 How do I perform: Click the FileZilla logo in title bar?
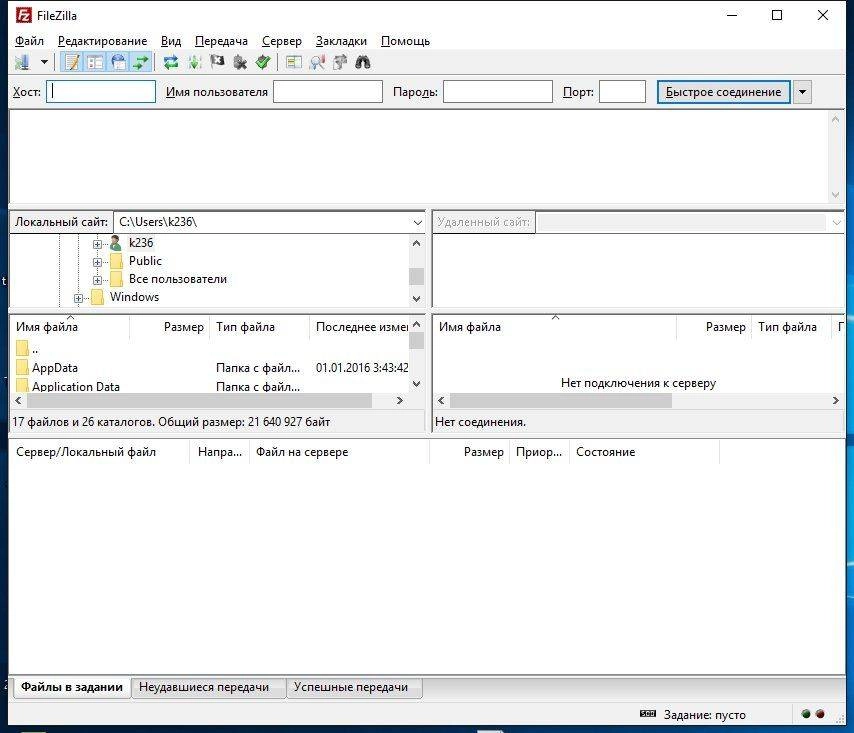pos(23,15)
